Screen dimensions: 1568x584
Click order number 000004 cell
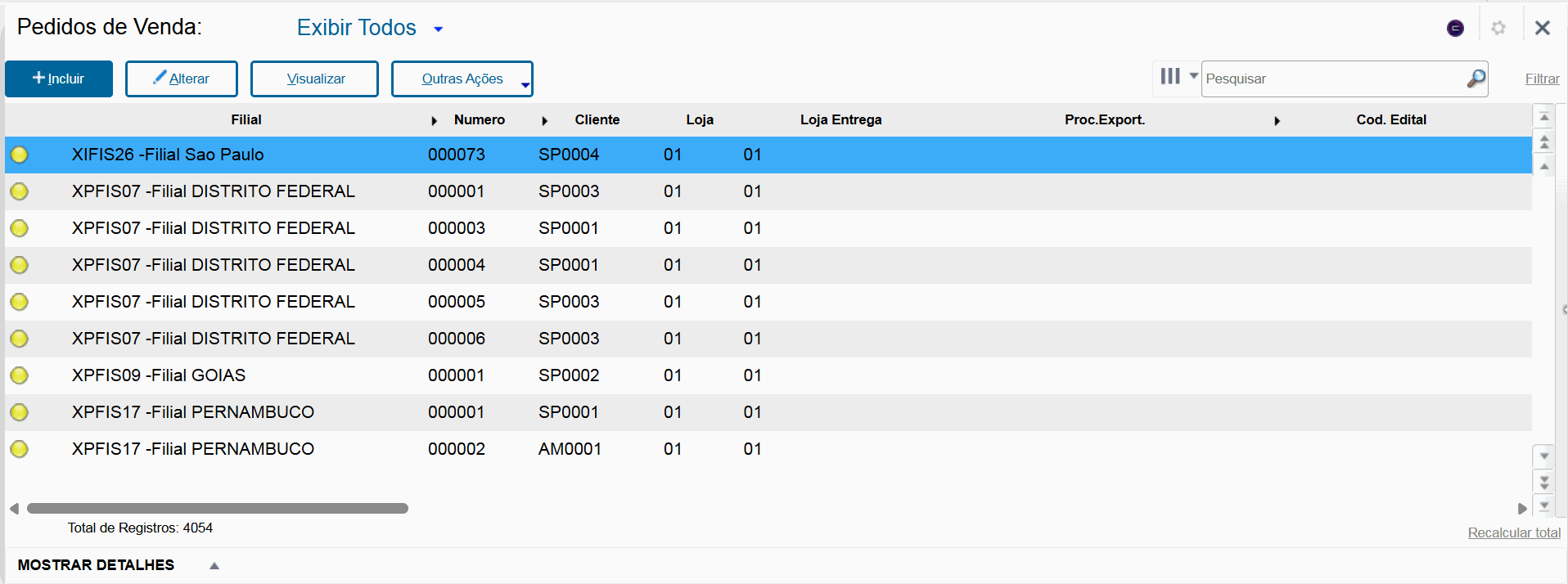point(457,265)
